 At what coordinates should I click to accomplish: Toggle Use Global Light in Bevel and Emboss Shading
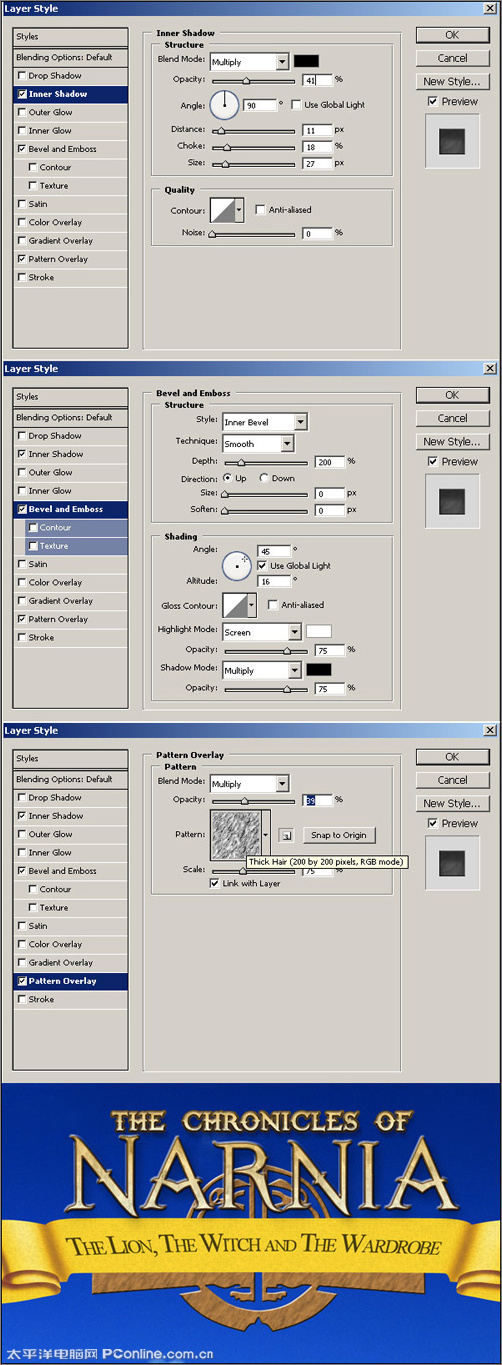pyautogui.click(x=263, y=566)
